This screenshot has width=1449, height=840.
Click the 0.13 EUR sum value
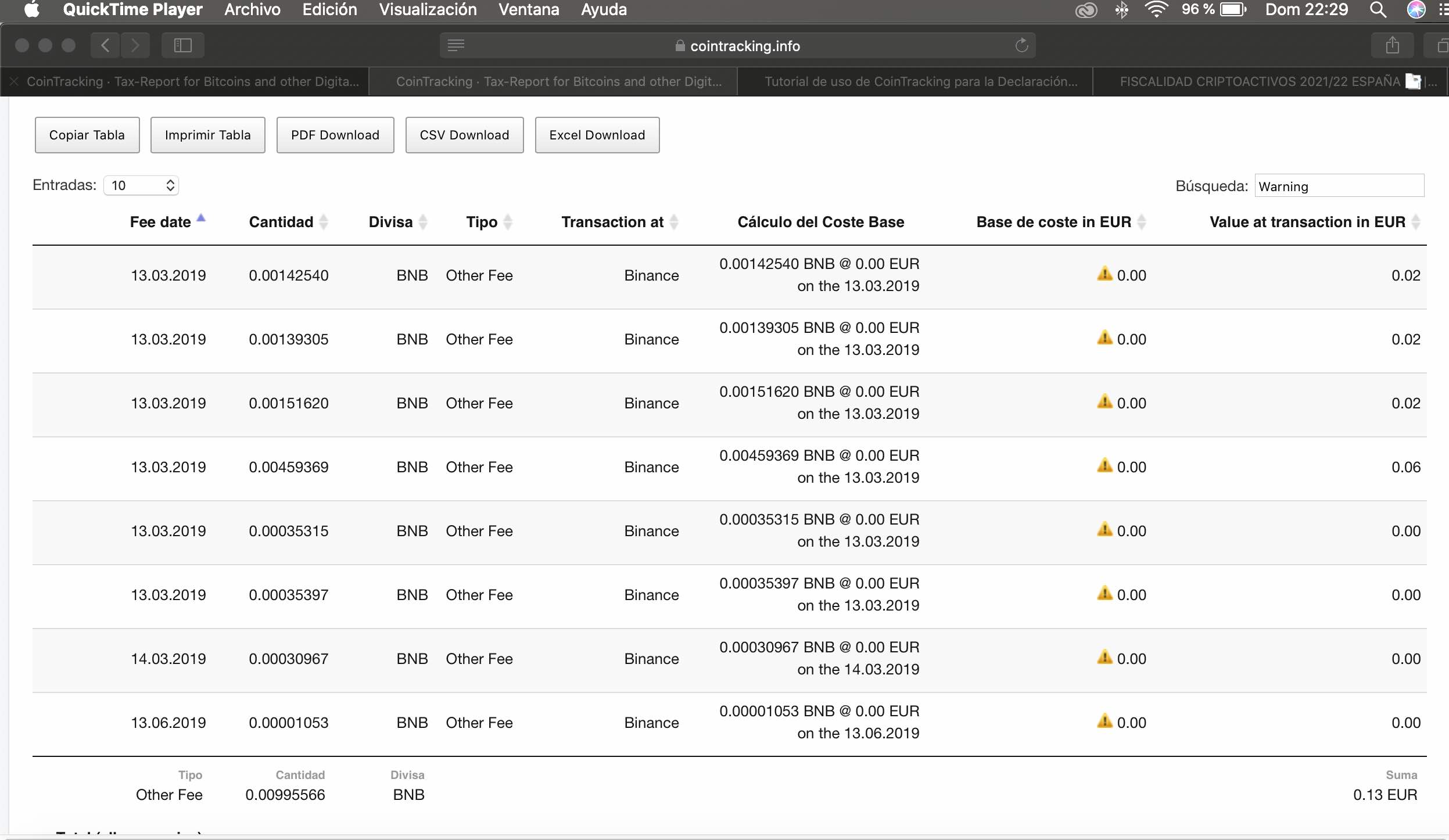(x=1385, y=795)
